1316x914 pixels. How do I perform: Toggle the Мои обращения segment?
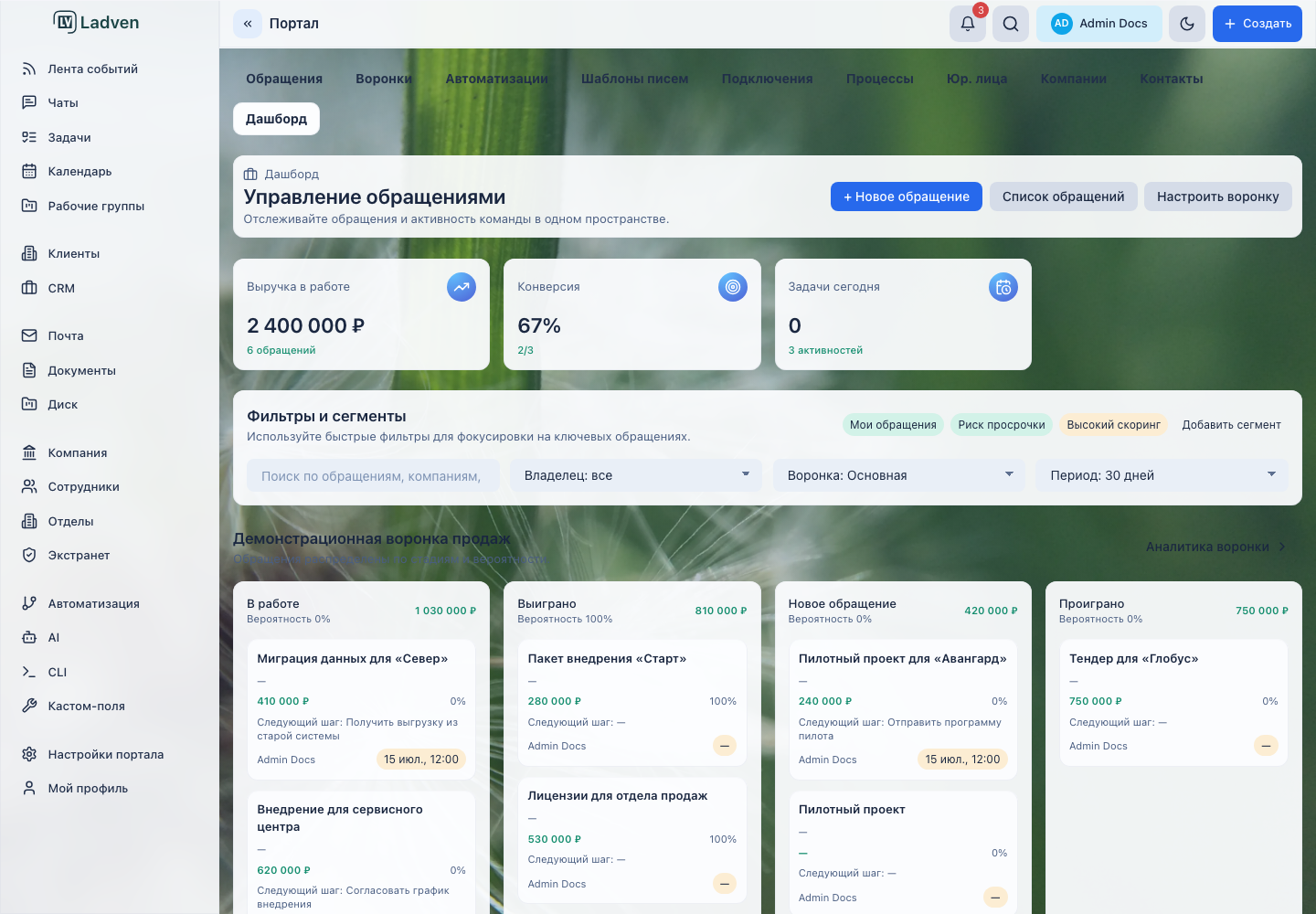893,425
